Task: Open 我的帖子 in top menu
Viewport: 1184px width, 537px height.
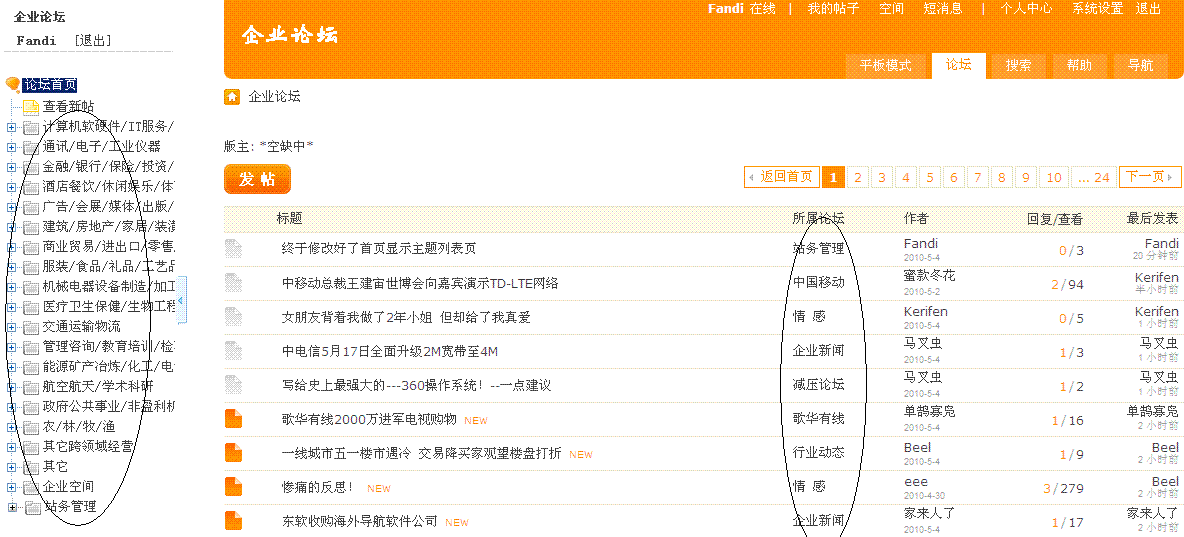Action: [834, 9]
